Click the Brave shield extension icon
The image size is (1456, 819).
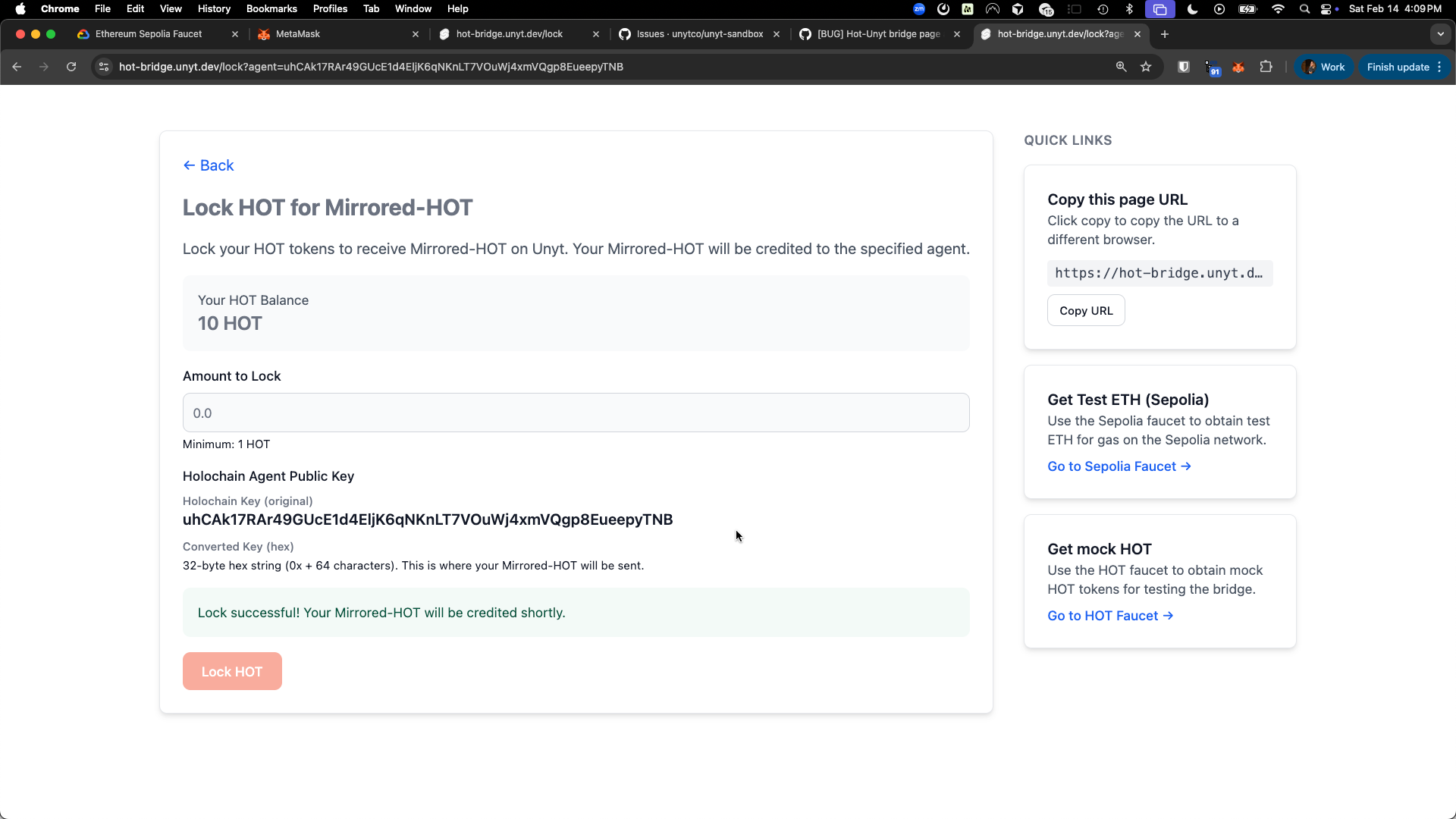tap(1183, 67)
